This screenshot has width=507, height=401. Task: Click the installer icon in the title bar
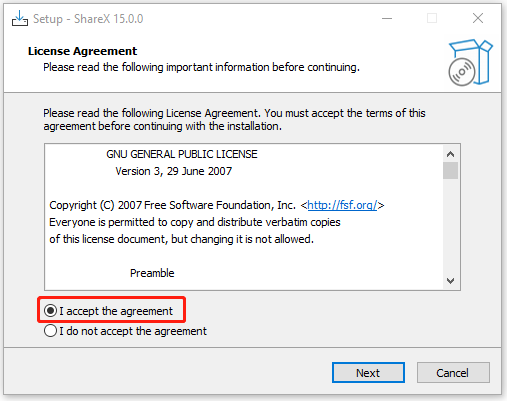[x=20, y=19]
